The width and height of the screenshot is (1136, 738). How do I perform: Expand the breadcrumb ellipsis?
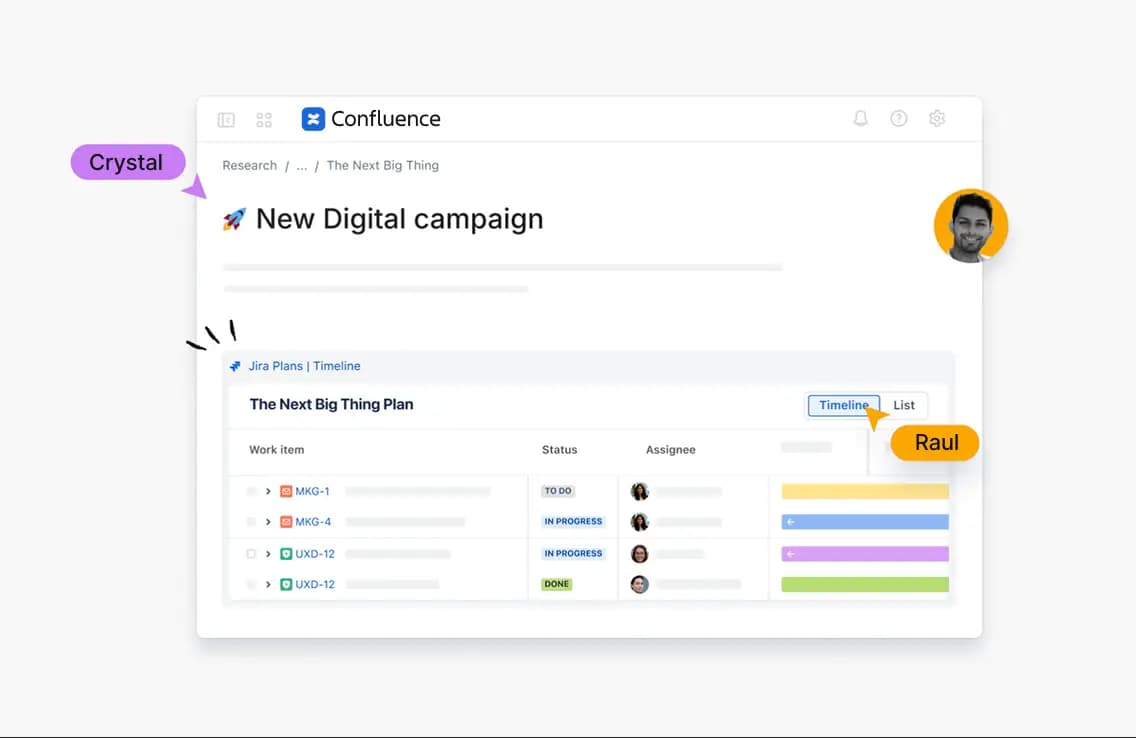301,166
